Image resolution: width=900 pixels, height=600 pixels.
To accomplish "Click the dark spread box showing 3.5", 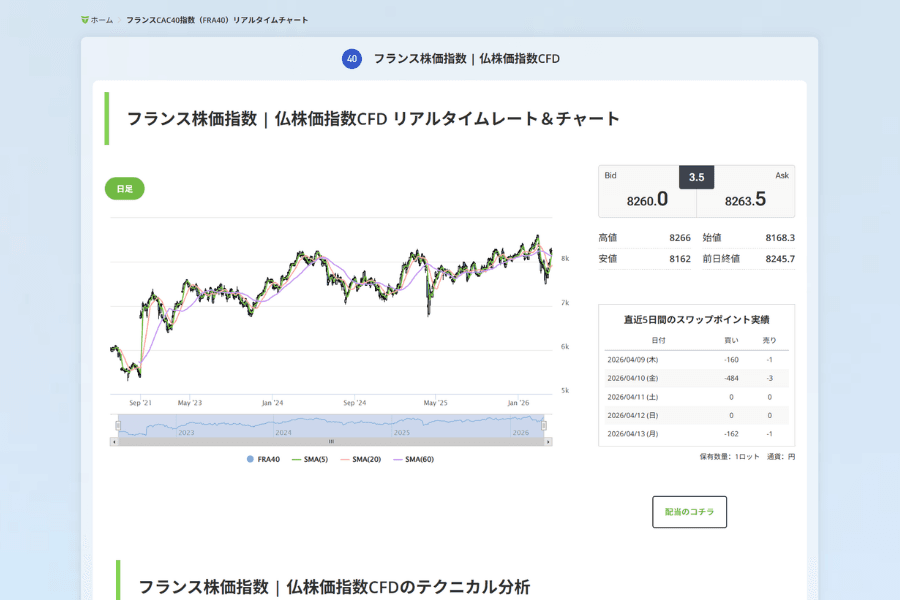I will [695, 176].
